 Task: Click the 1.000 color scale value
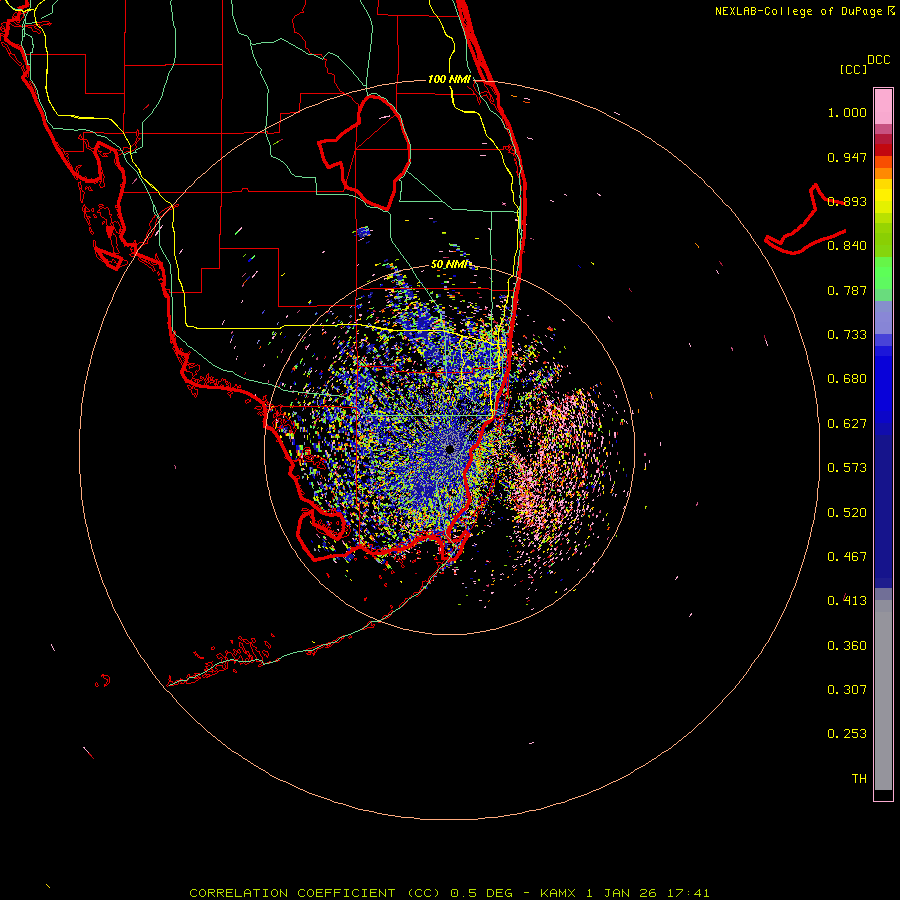click(847, 112)
